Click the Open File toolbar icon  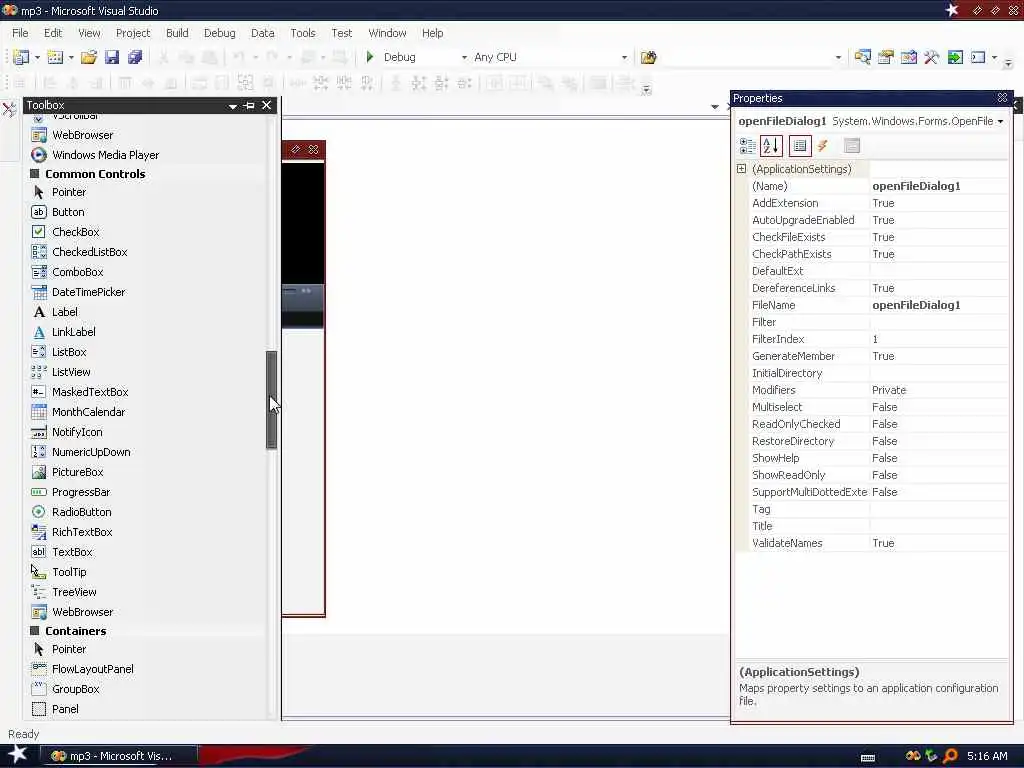[x=89, y=57]
